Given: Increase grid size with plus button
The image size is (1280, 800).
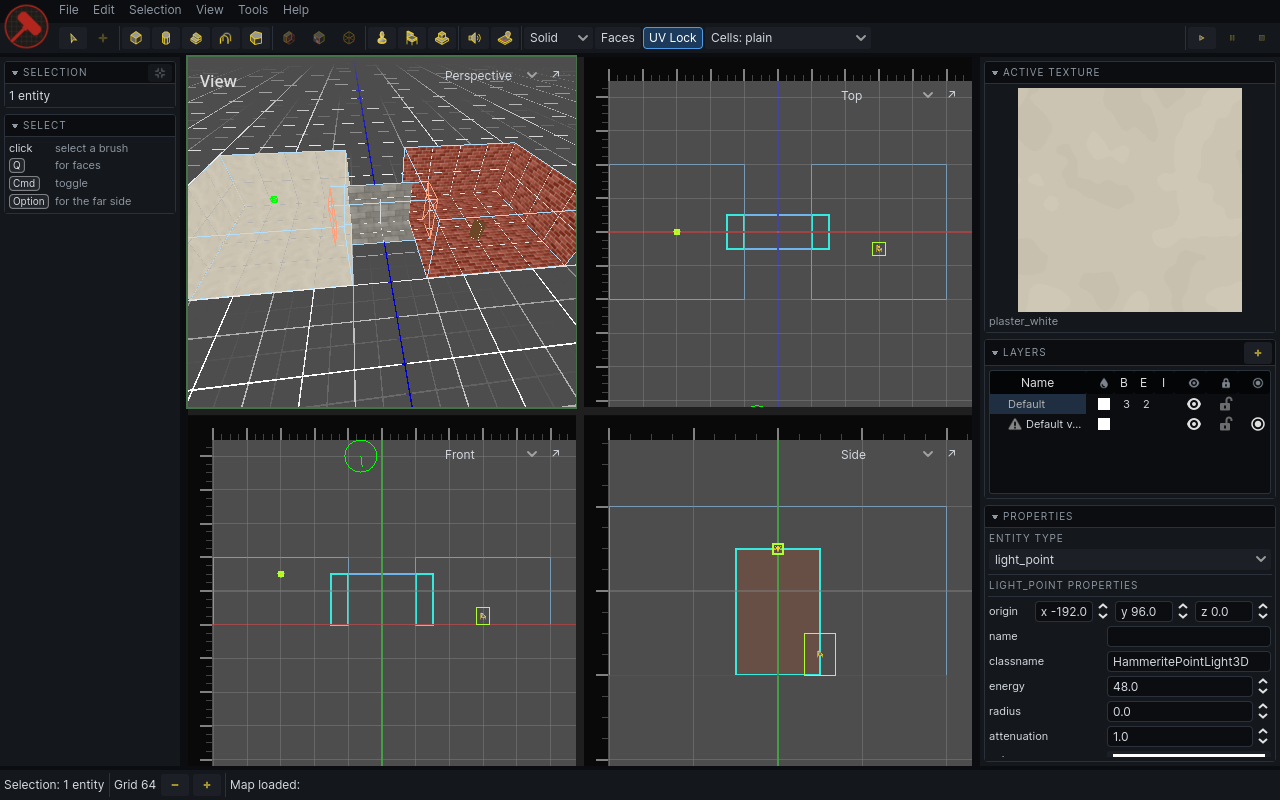Looking at the screenshot, I should [207, 785].
